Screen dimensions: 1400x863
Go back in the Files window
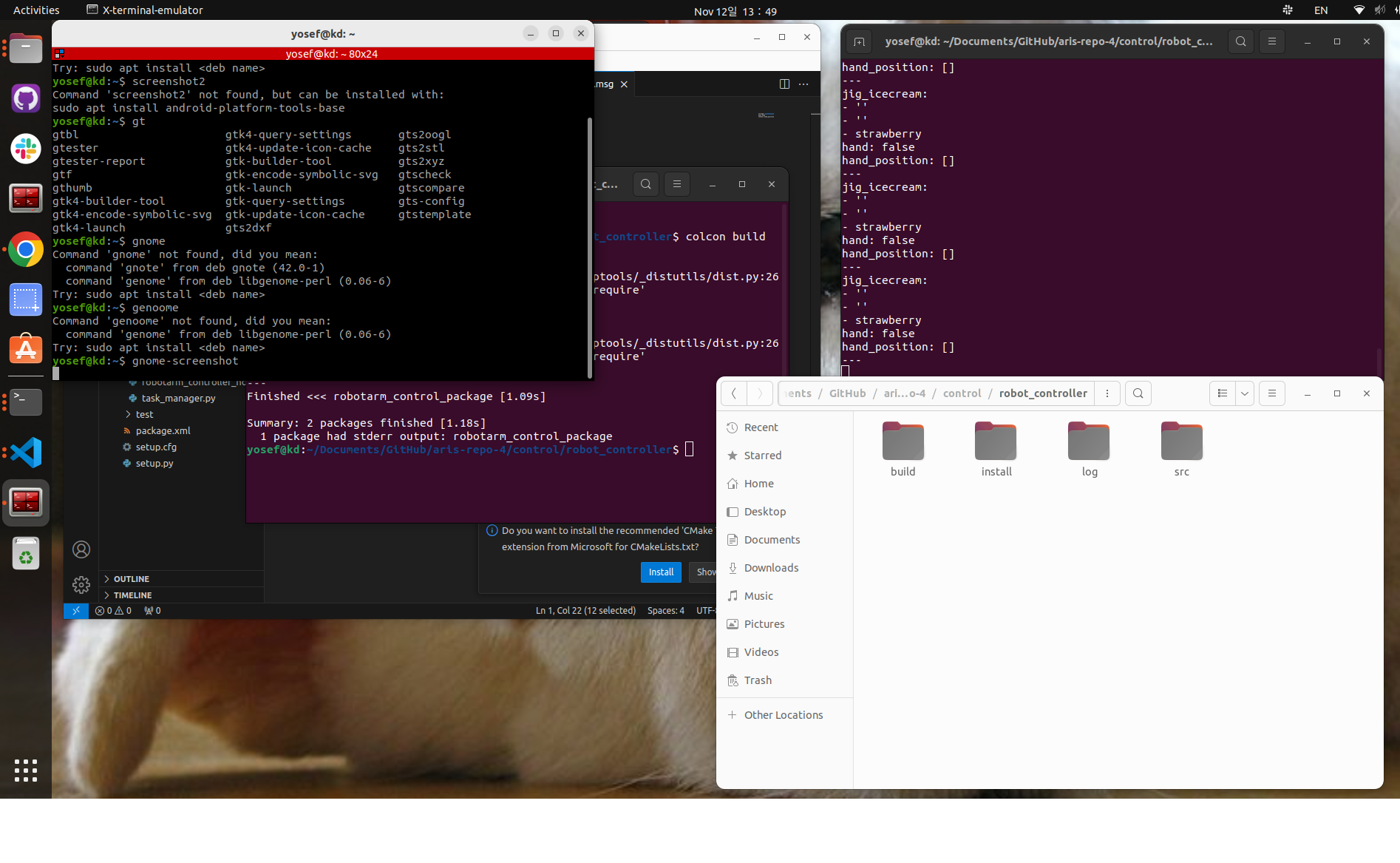(734, 393)
